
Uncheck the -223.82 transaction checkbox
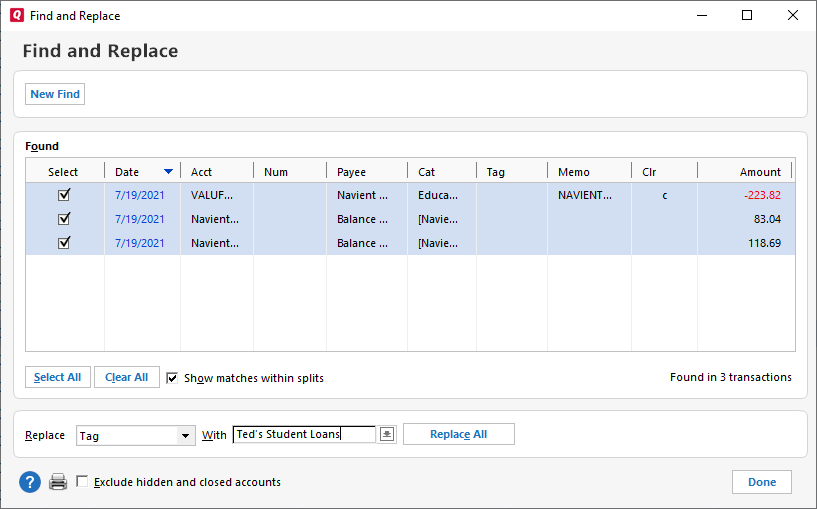(x=64, y=195)
